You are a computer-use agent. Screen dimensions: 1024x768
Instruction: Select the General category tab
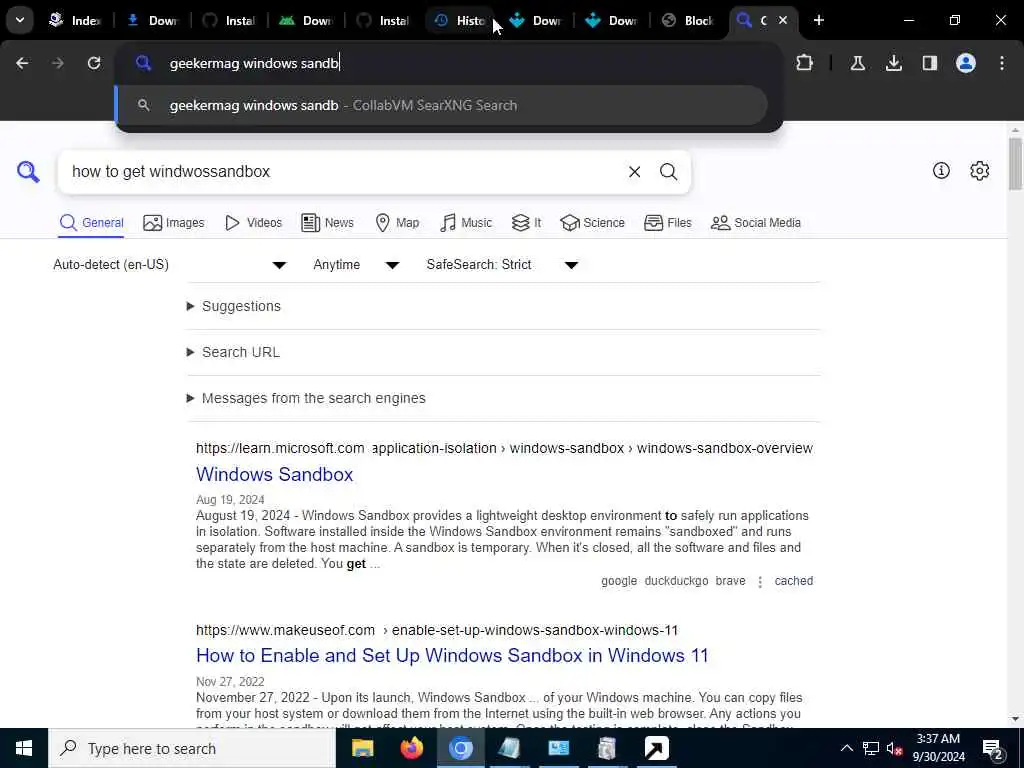click(x=91, y=223)
